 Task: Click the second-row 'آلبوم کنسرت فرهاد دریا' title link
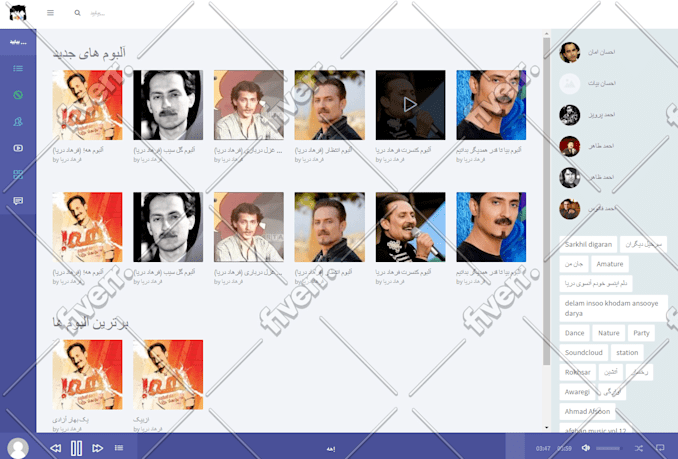click(x=403, y=272)
